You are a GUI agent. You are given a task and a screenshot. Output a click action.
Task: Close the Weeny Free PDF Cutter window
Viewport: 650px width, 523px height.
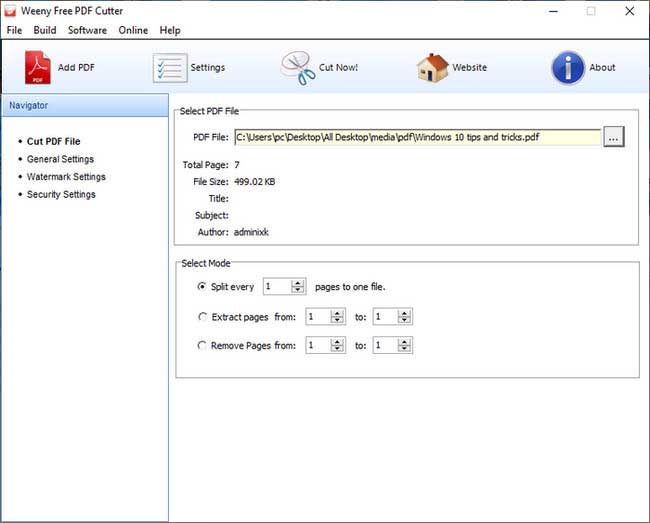(x=629, y=11)
